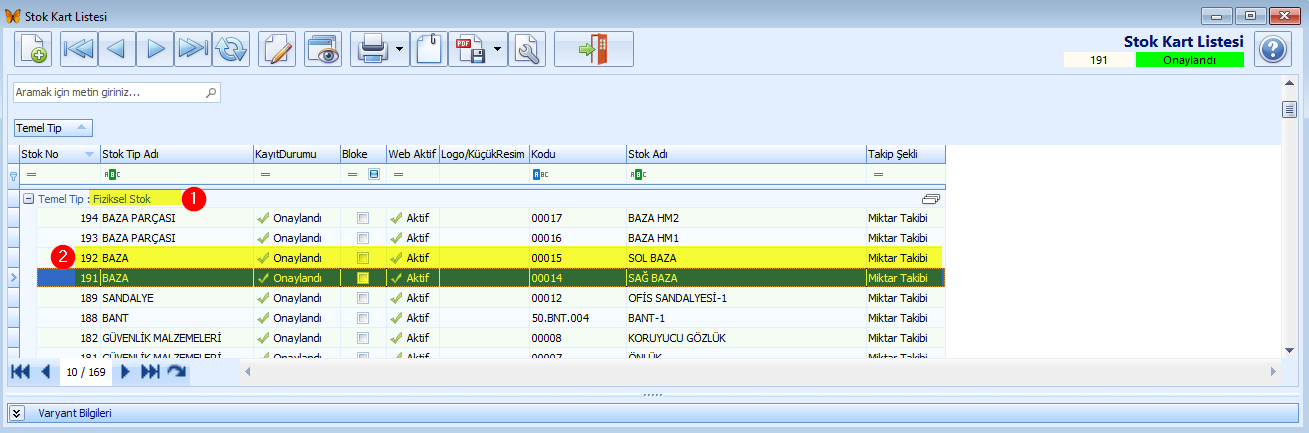The image size is (1309, 433).
Task: Select the KORUYUCU GÖZLÜK row name
Action: (x=745, y=337)
